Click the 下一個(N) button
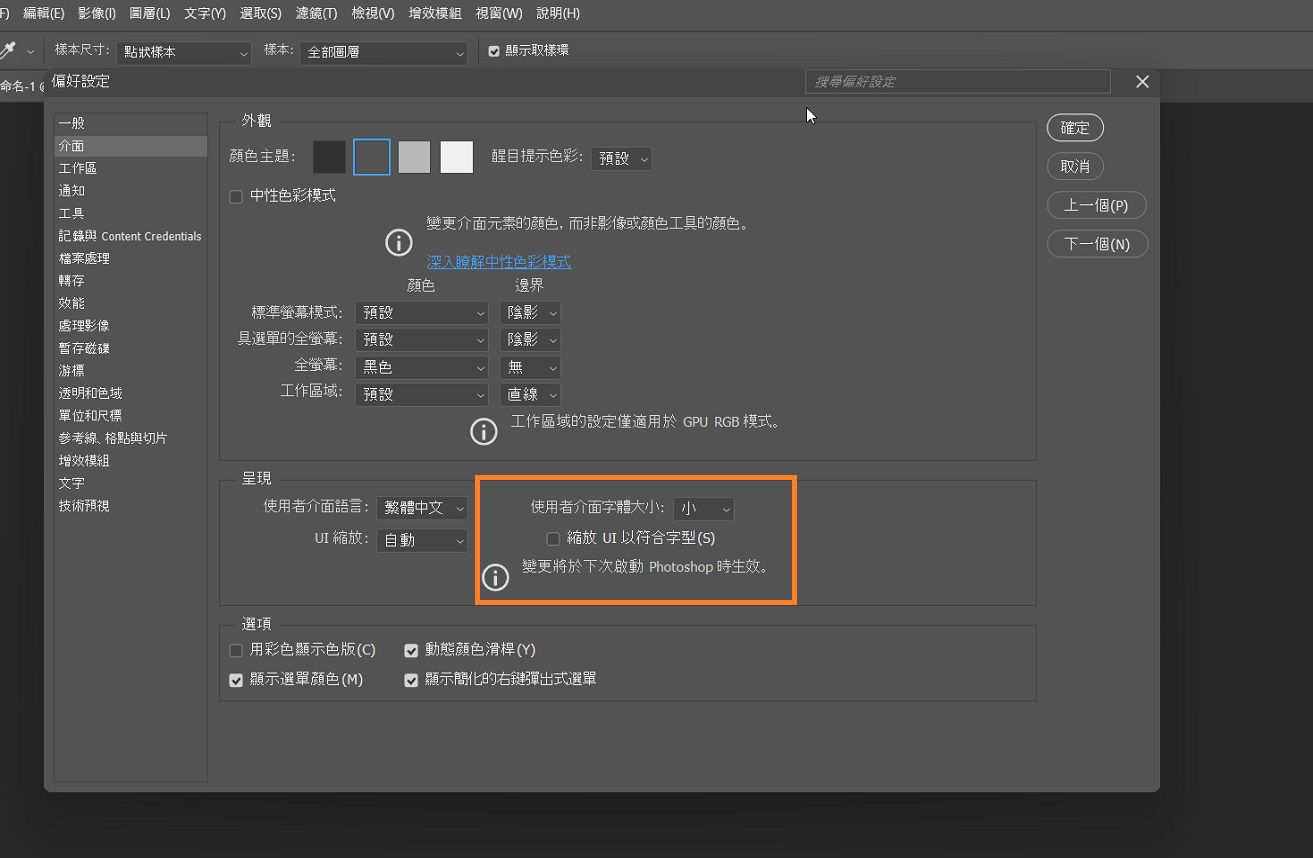This screenshot has width=1313, height=858. [1097, 243]
